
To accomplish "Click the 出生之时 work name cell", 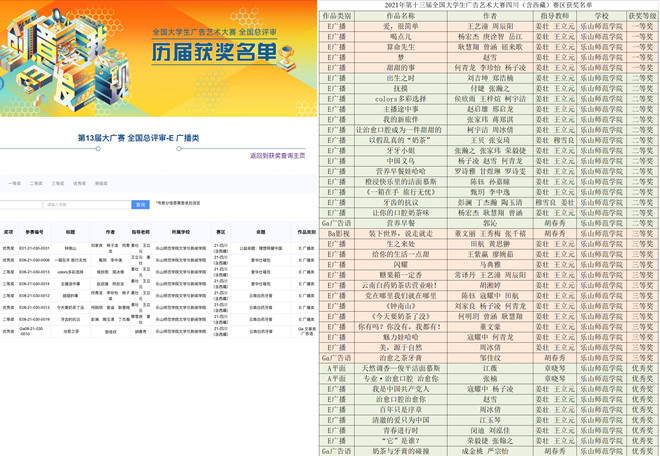I will [401, 78].
